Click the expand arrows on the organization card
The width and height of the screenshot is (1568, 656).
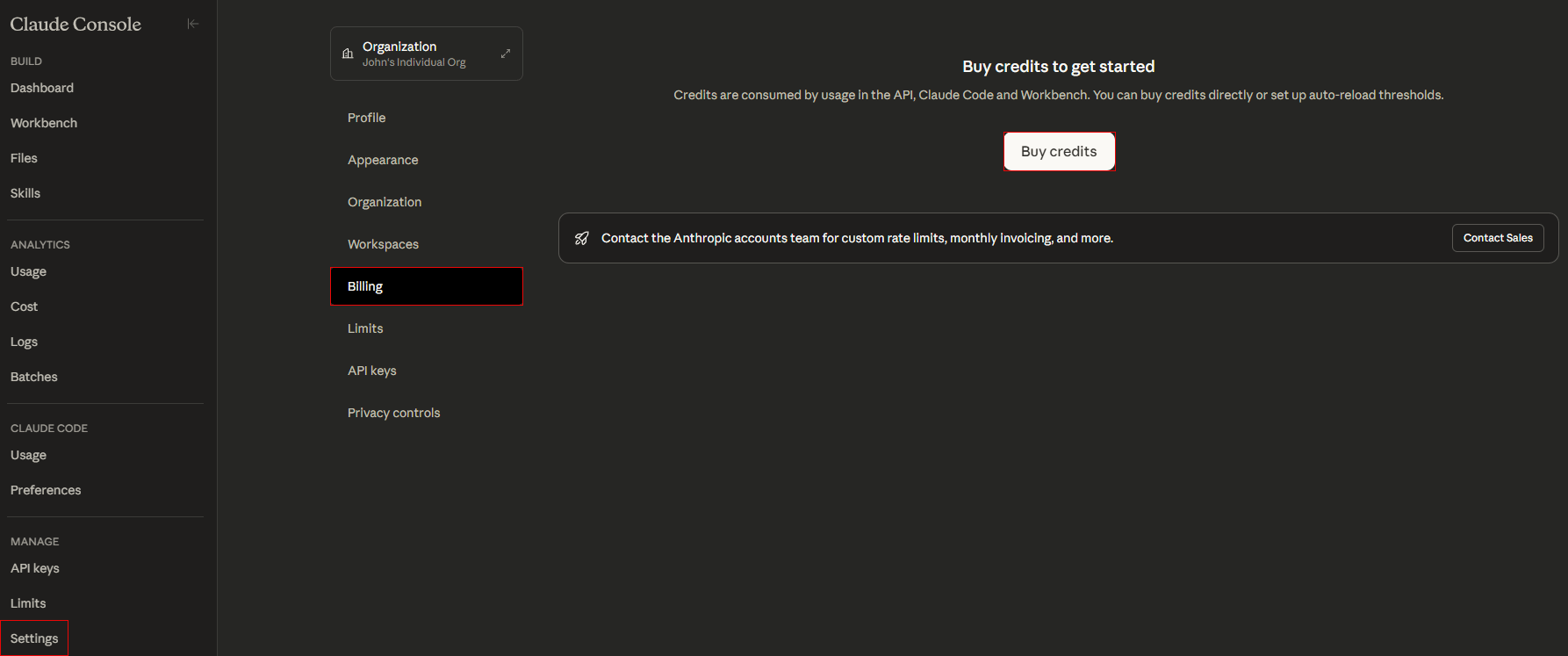(506, 54)
